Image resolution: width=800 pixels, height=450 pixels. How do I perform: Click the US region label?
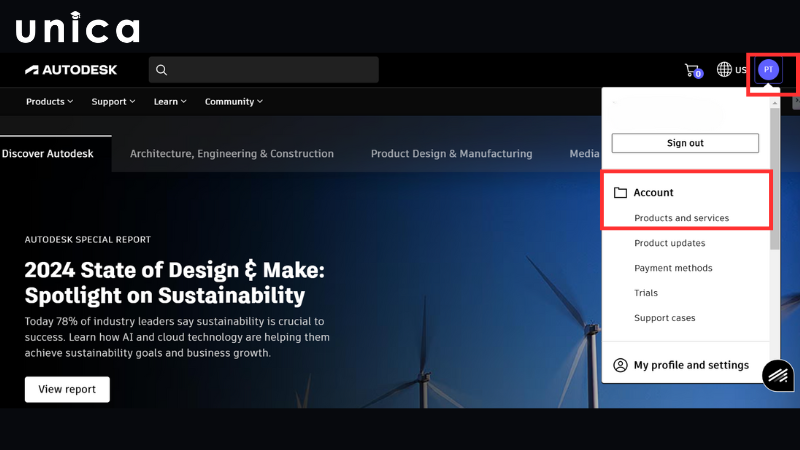pyautogui.click(x=741, y=70)
